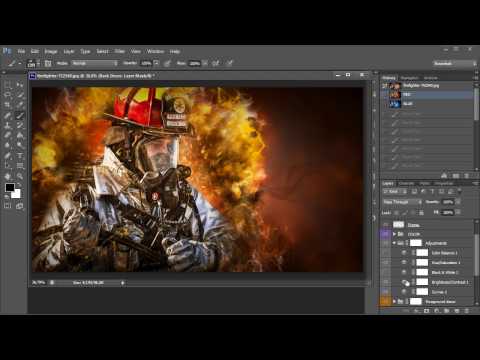Select the Rectangular Marquee tool
Image resolution: width=480 pixels, height=360 pixels.
pyautogui.click(x=7, y=85)
